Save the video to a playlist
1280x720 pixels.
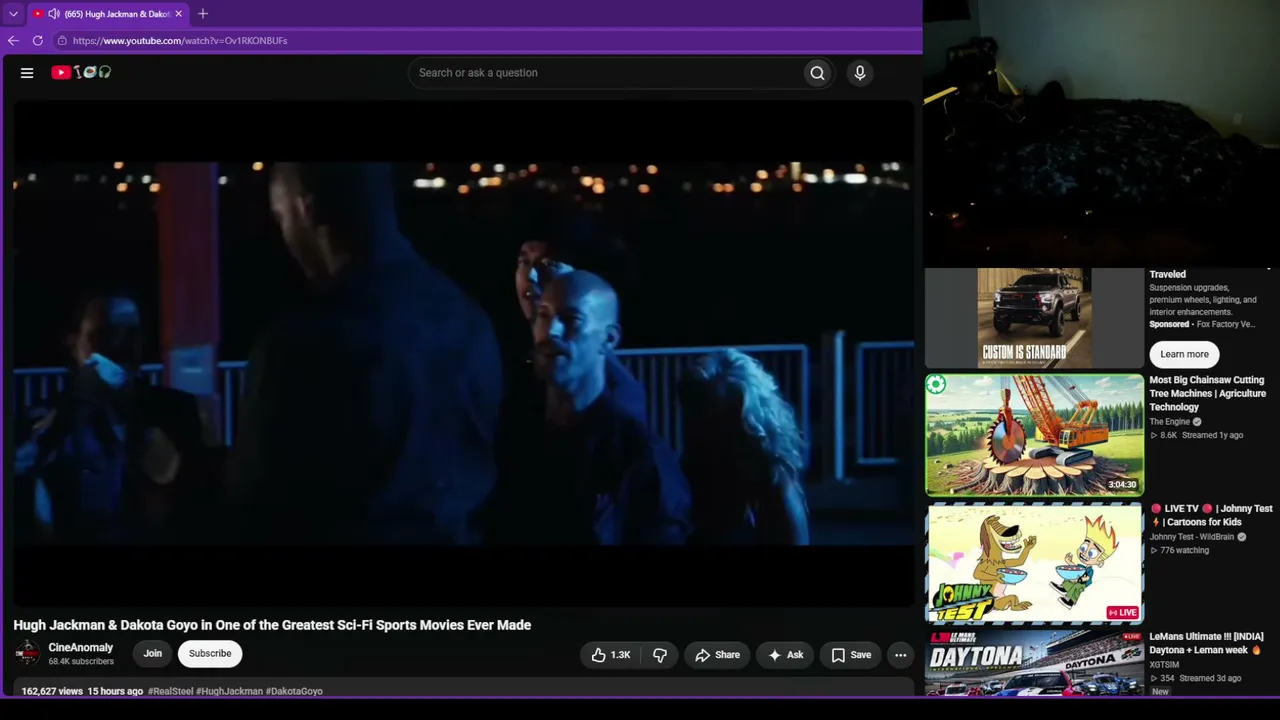850,654
